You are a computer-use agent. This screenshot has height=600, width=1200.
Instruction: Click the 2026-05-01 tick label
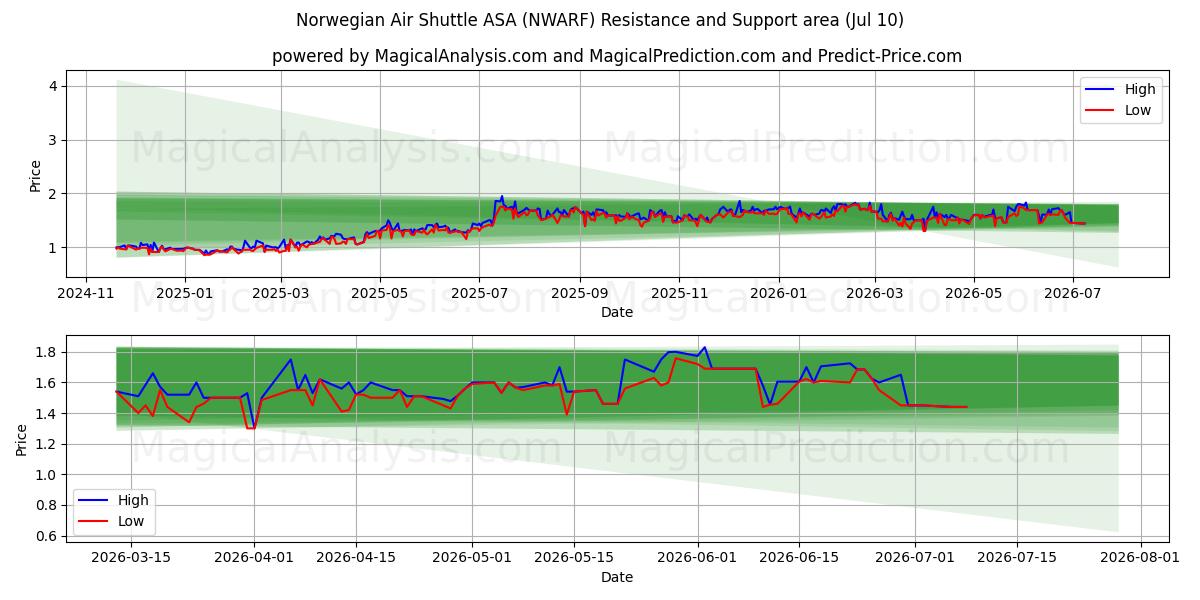click(472, 559)
